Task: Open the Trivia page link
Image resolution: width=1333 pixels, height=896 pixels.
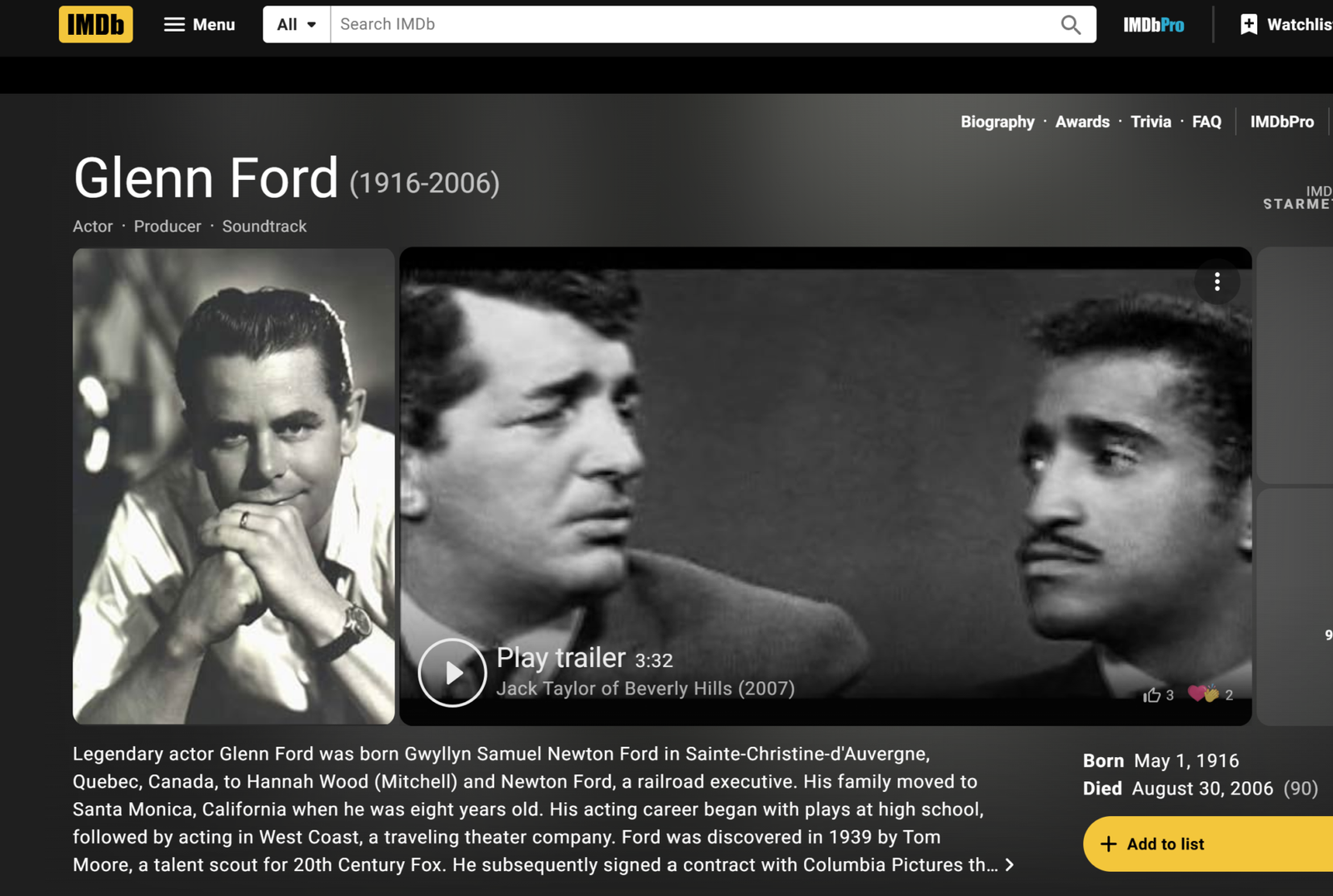Action: coord(1151,122)
